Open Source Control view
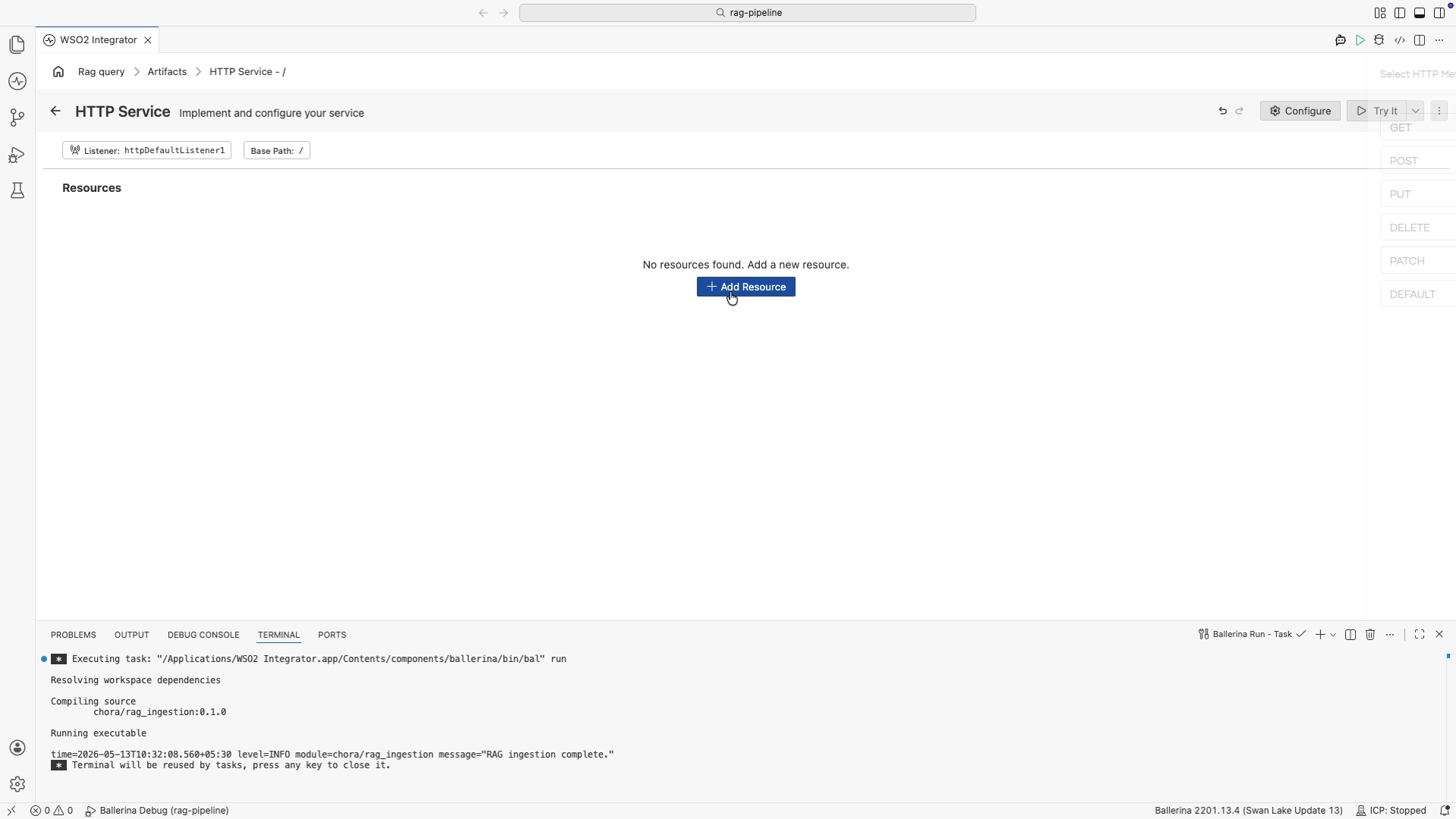 17,118
